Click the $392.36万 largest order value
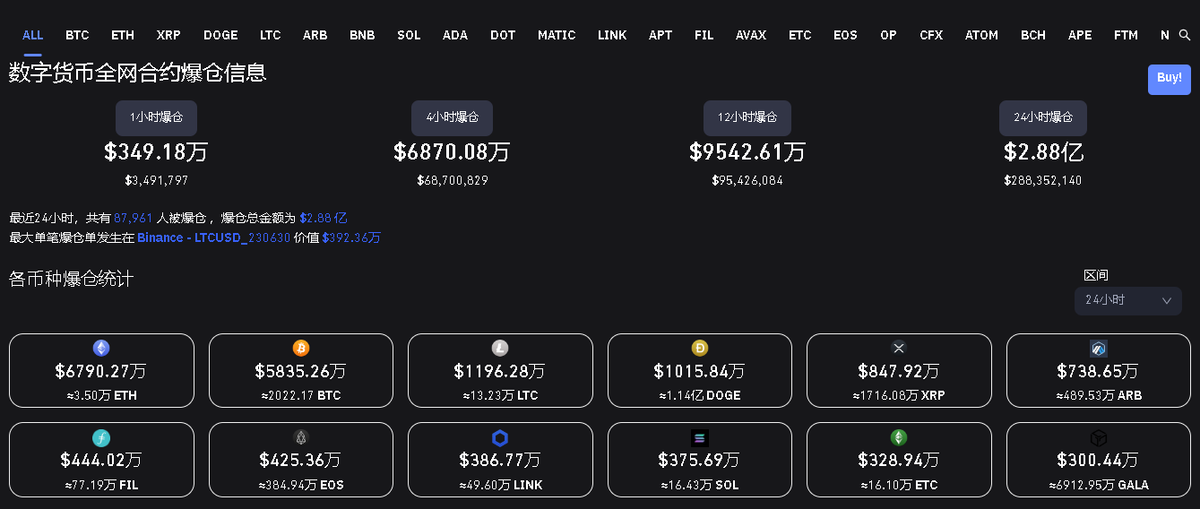 click(351, 238)
